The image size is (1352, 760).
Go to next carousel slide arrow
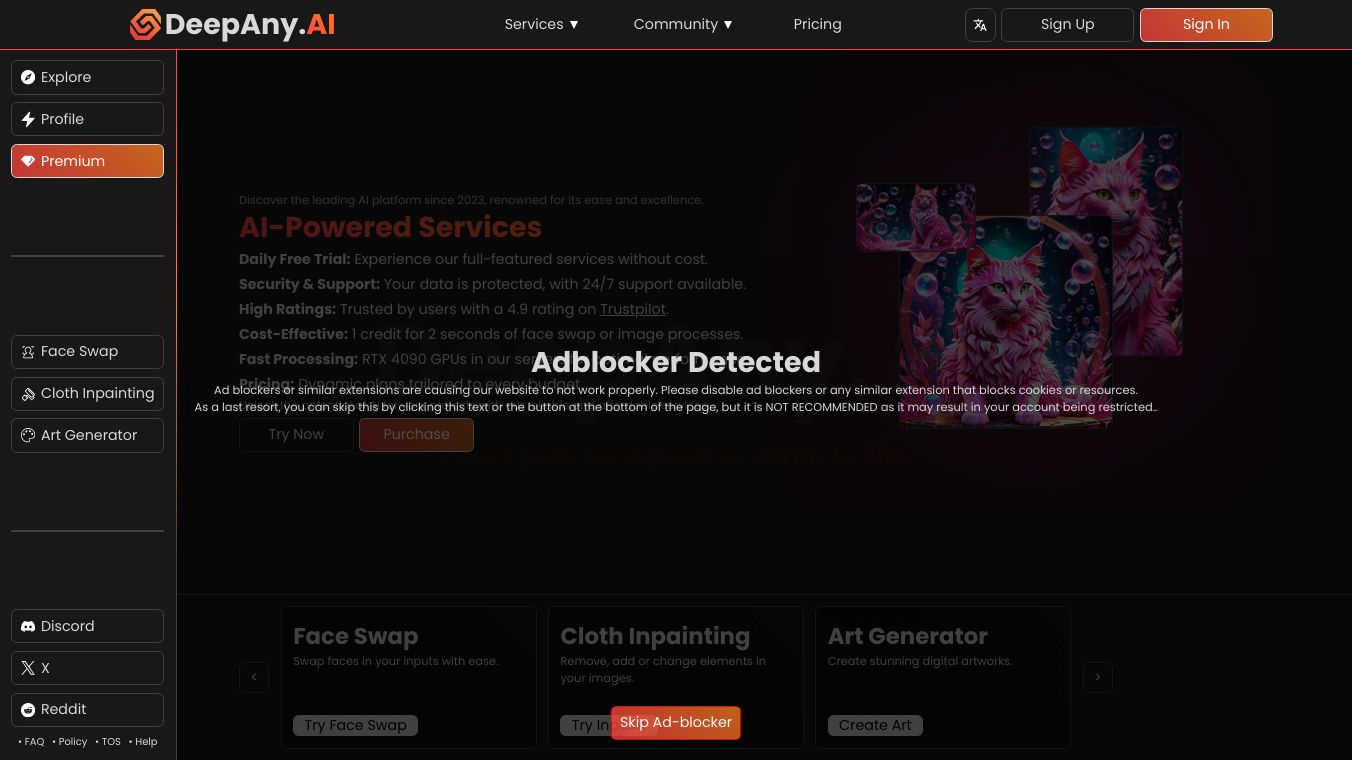[x=1098, y=677]
